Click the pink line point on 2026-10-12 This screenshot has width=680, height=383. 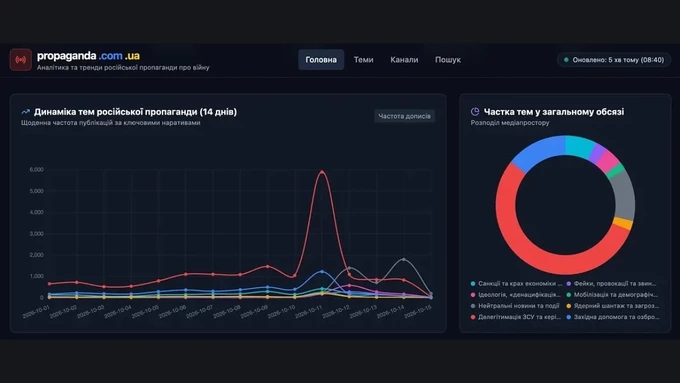click(x=350, y=285)
